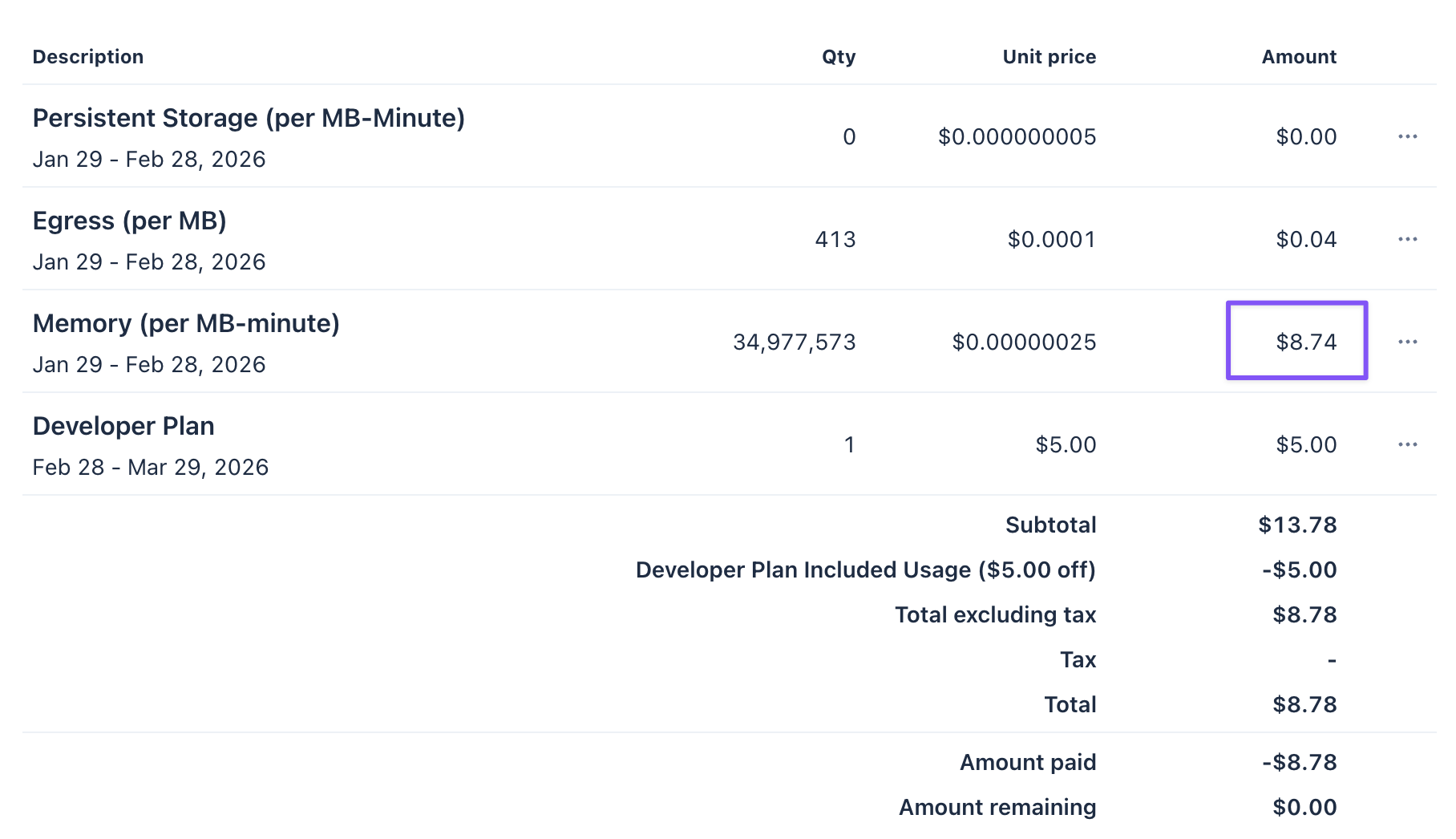Image resolution: width=1456 pixels, height=839 pixels.
Task: Click the Subtotal value $13.78
Action: [x=1296, y=525]
